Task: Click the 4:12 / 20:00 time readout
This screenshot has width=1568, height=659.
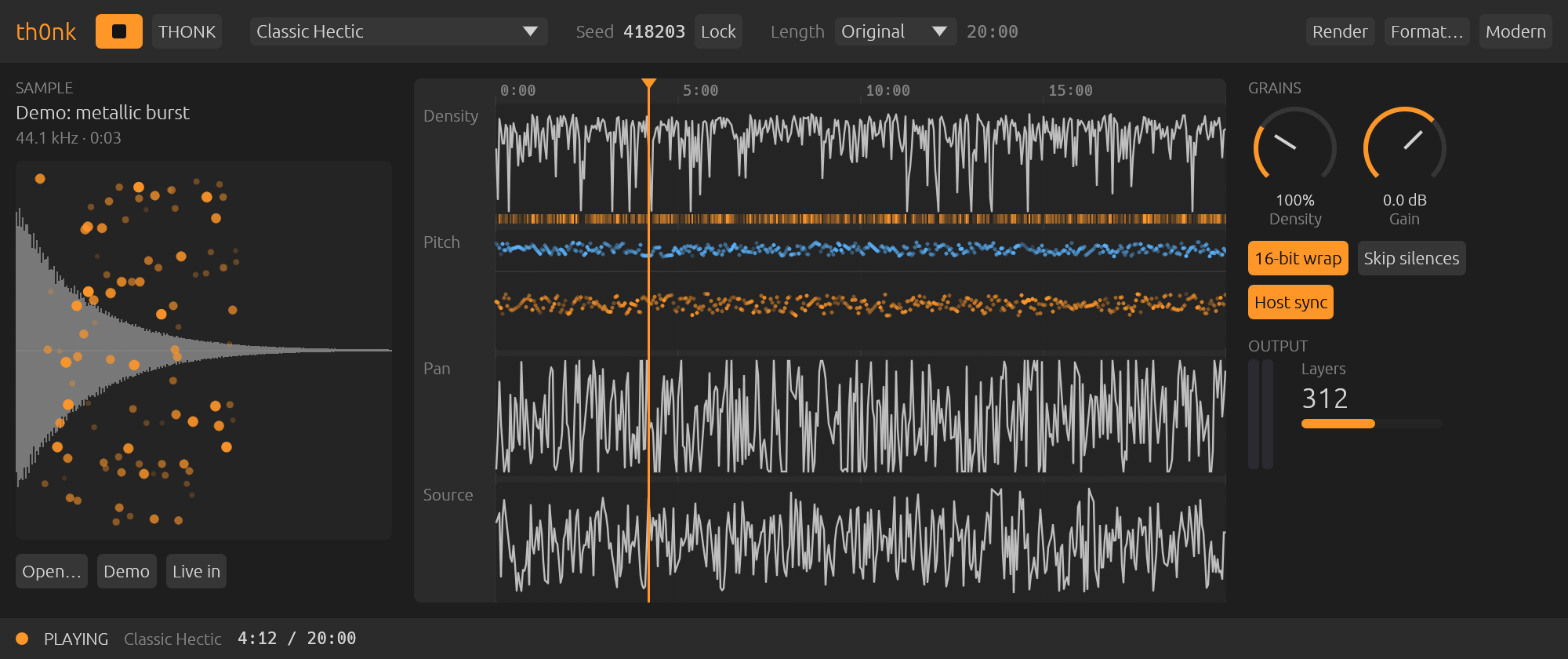Action: pos(296,639)
